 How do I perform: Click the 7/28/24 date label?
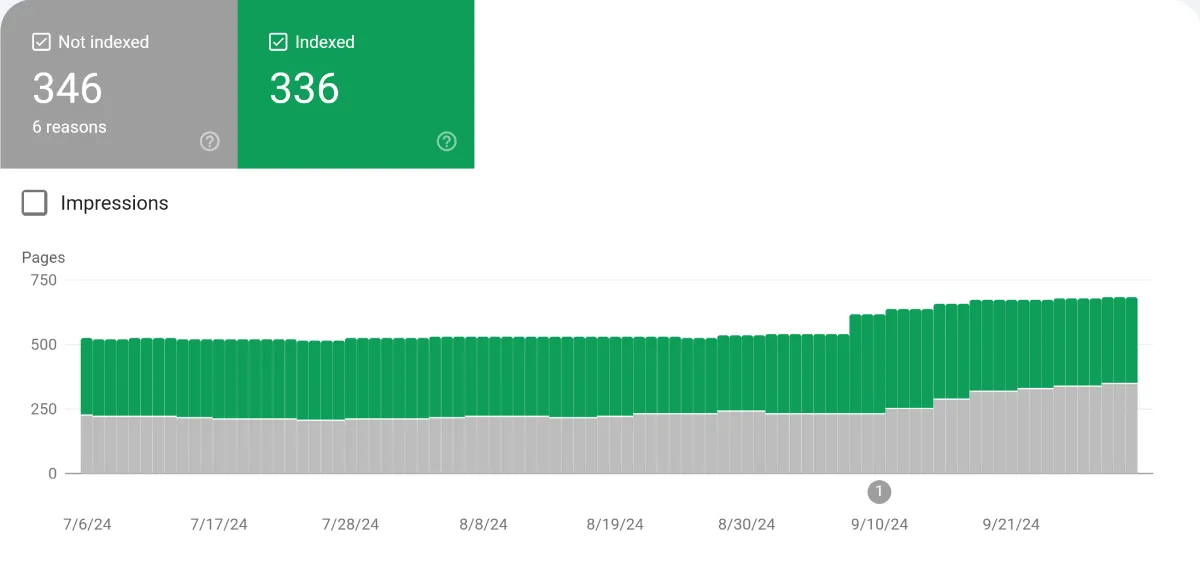coord(350,524)
